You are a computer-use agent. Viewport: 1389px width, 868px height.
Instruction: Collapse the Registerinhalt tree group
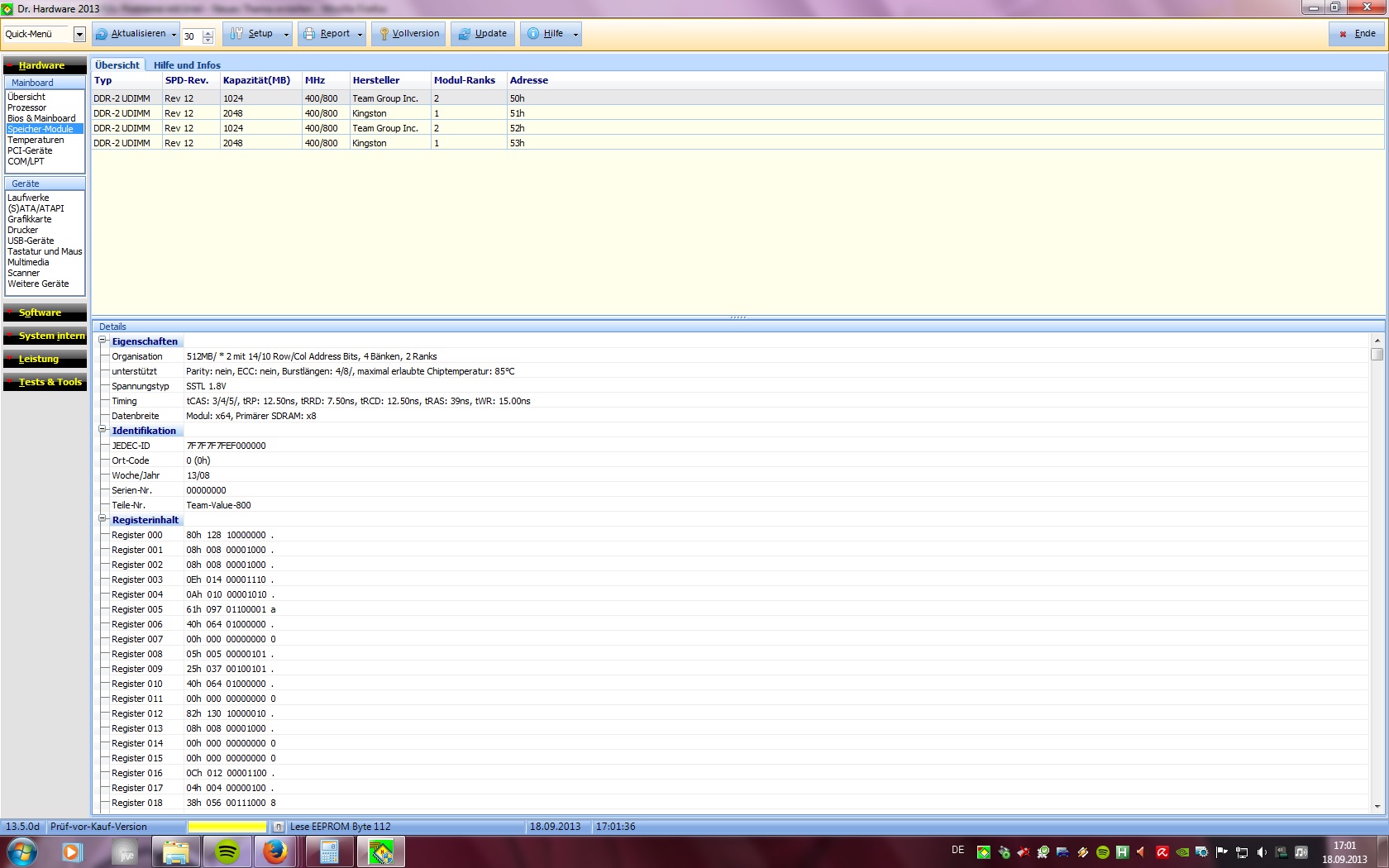[x=103, y=518]
